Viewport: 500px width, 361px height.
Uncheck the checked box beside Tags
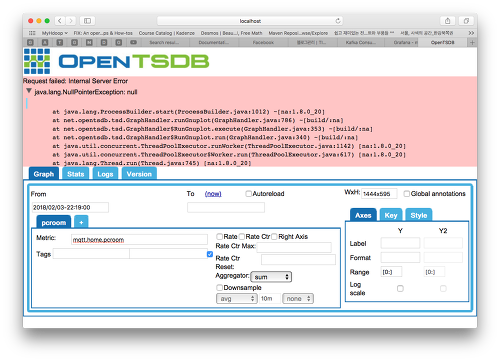[210, 254]
